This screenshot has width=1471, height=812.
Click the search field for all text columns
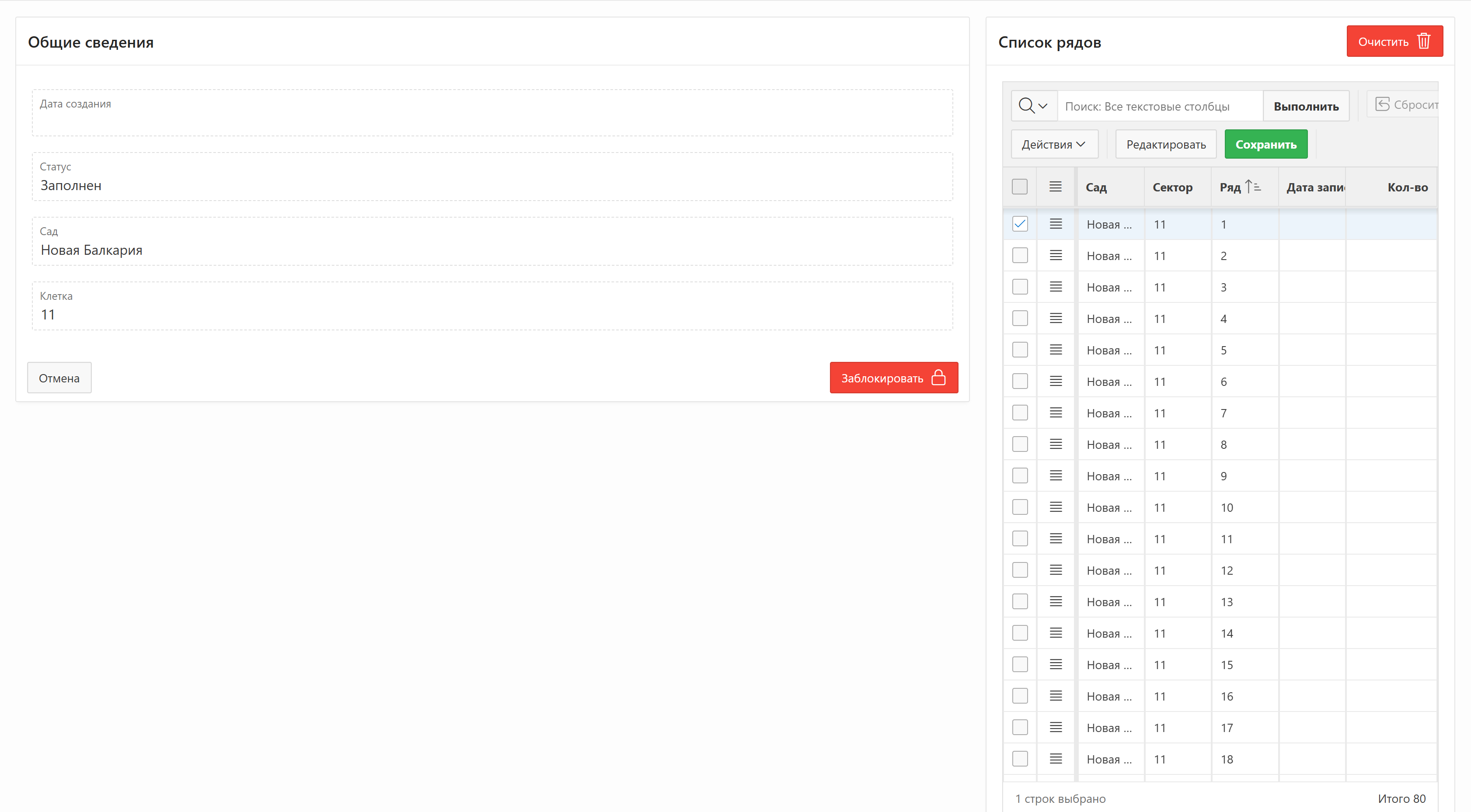pyautogui.click(x=1159, y=106)
